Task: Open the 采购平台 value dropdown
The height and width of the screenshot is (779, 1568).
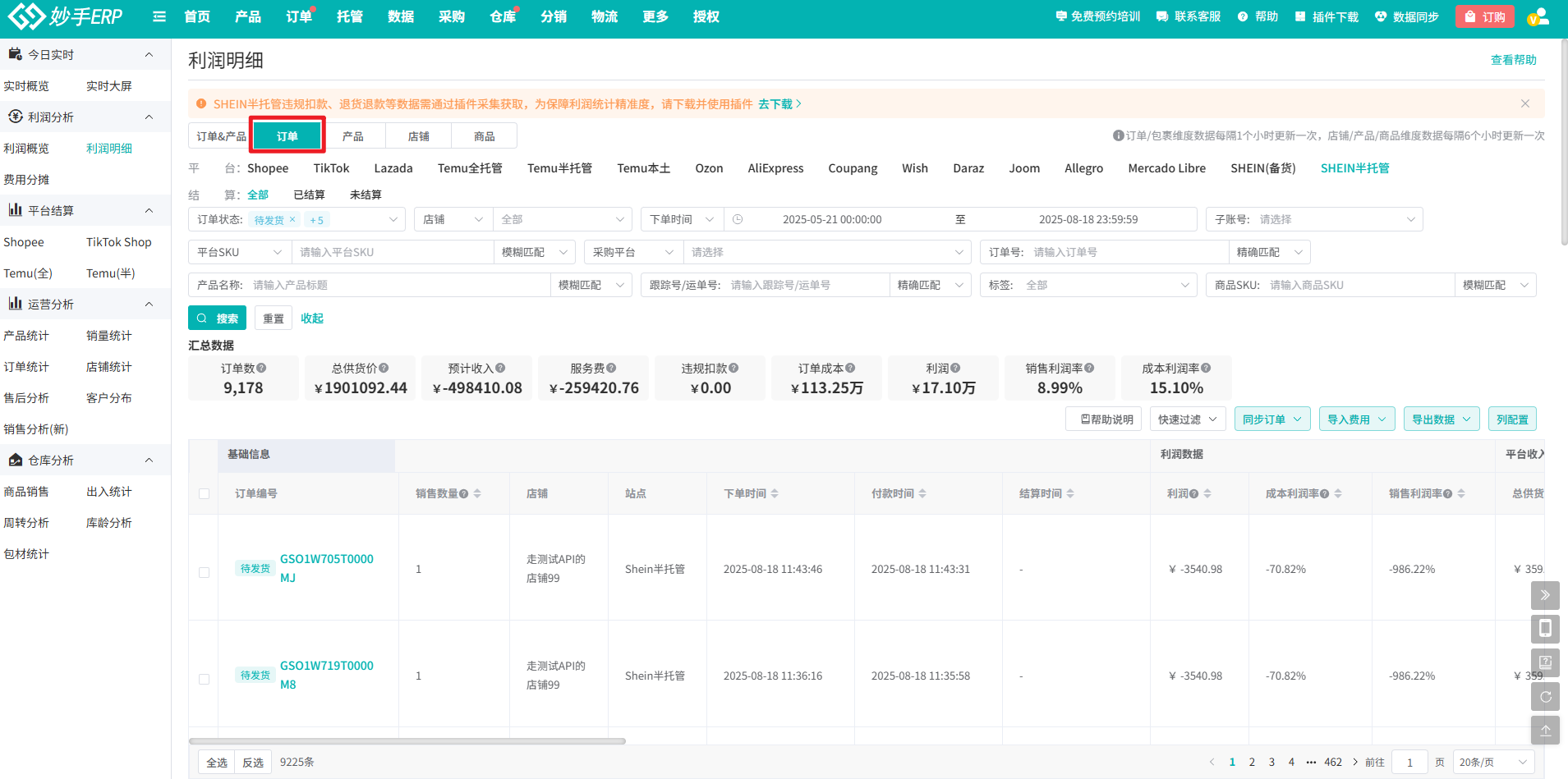Action: coord(827,252)
